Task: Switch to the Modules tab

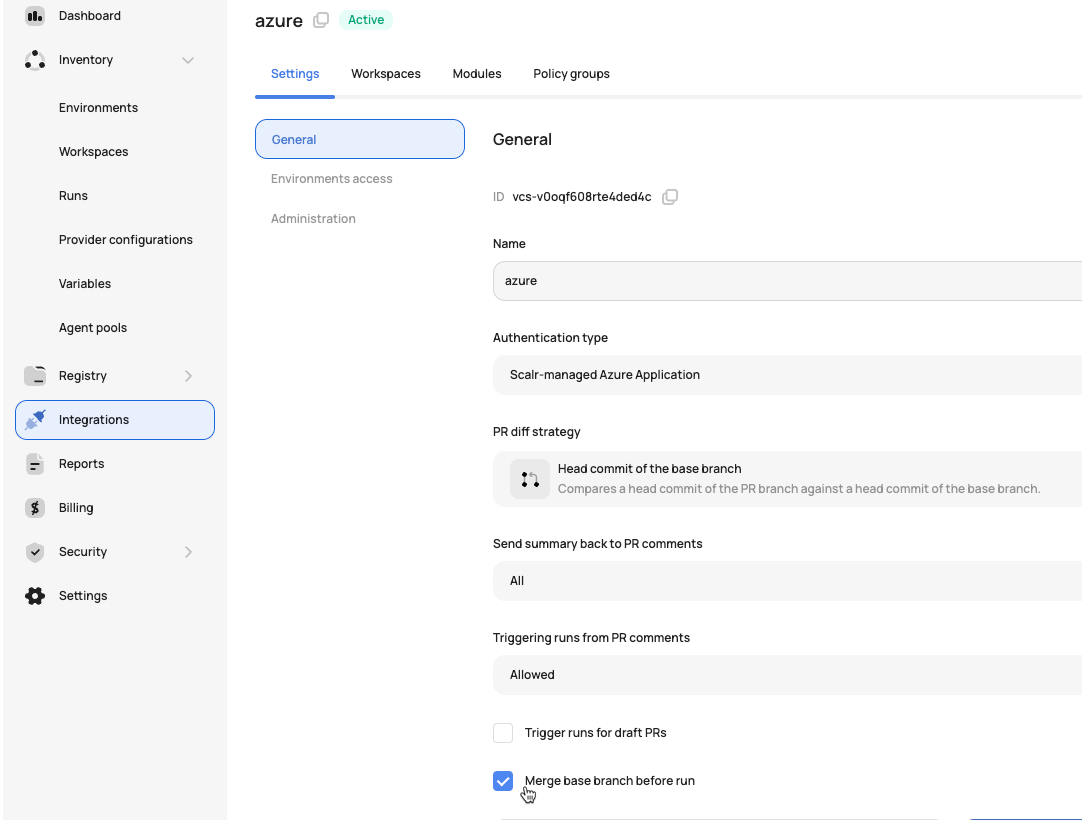Action: tap(477, 74)
